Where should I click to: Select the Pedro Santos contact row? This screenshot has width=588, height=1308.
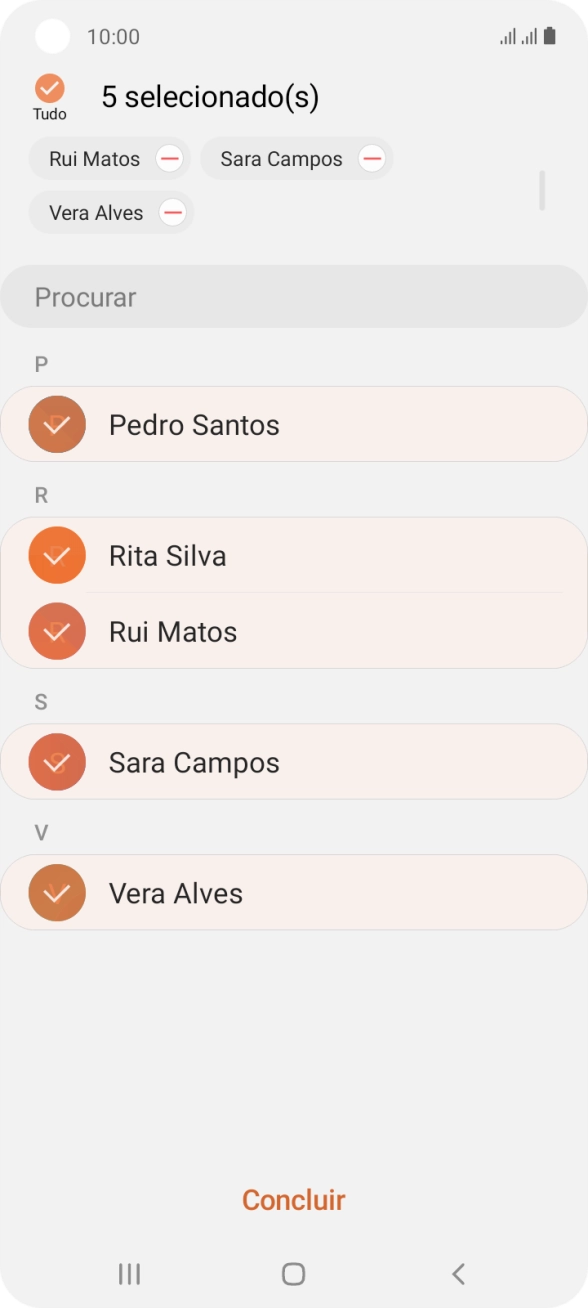pos(293,424)
